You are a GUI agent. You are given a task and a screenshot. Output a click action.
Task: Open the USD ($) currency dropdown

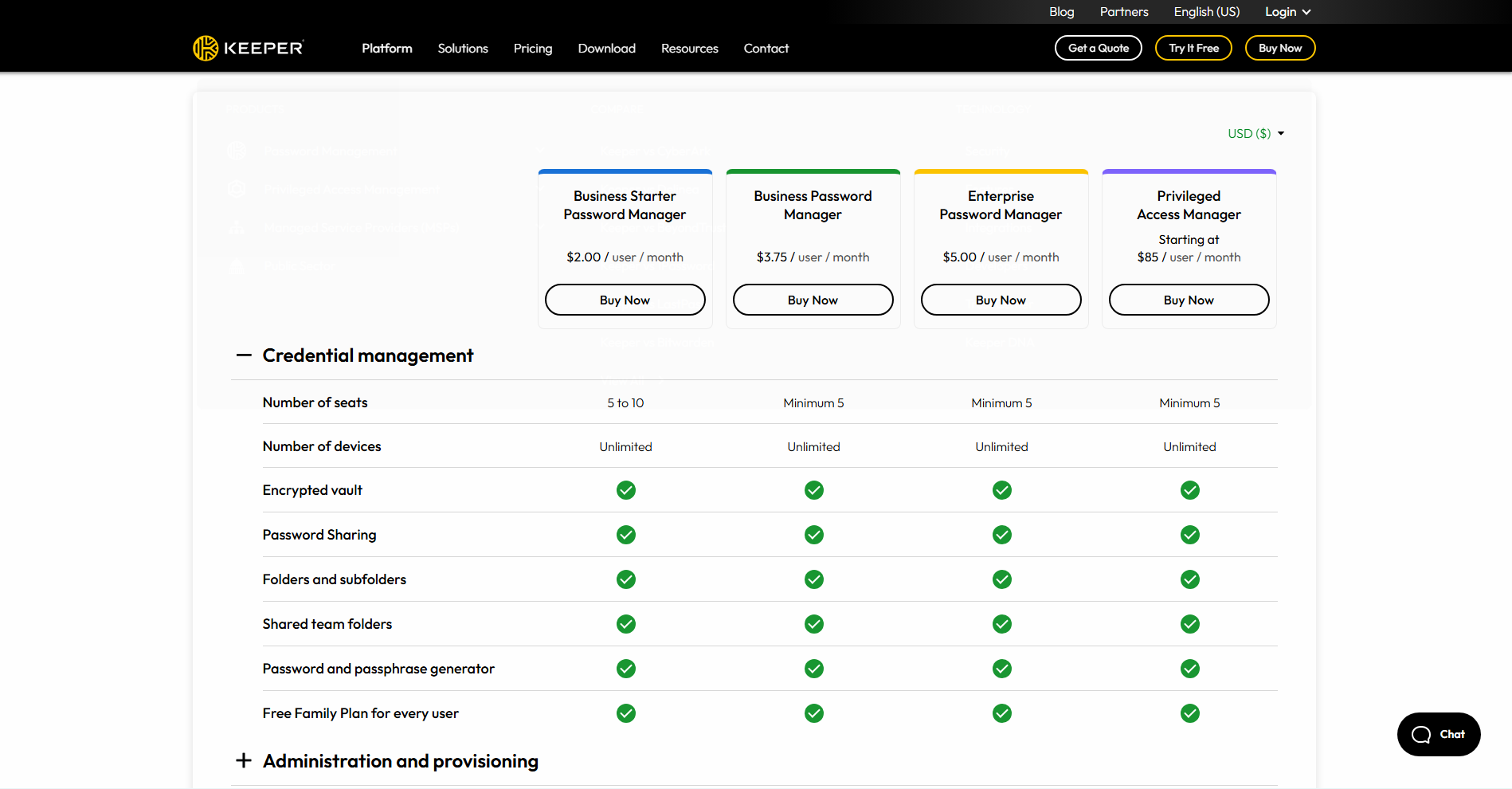(x=1256, y=134)
